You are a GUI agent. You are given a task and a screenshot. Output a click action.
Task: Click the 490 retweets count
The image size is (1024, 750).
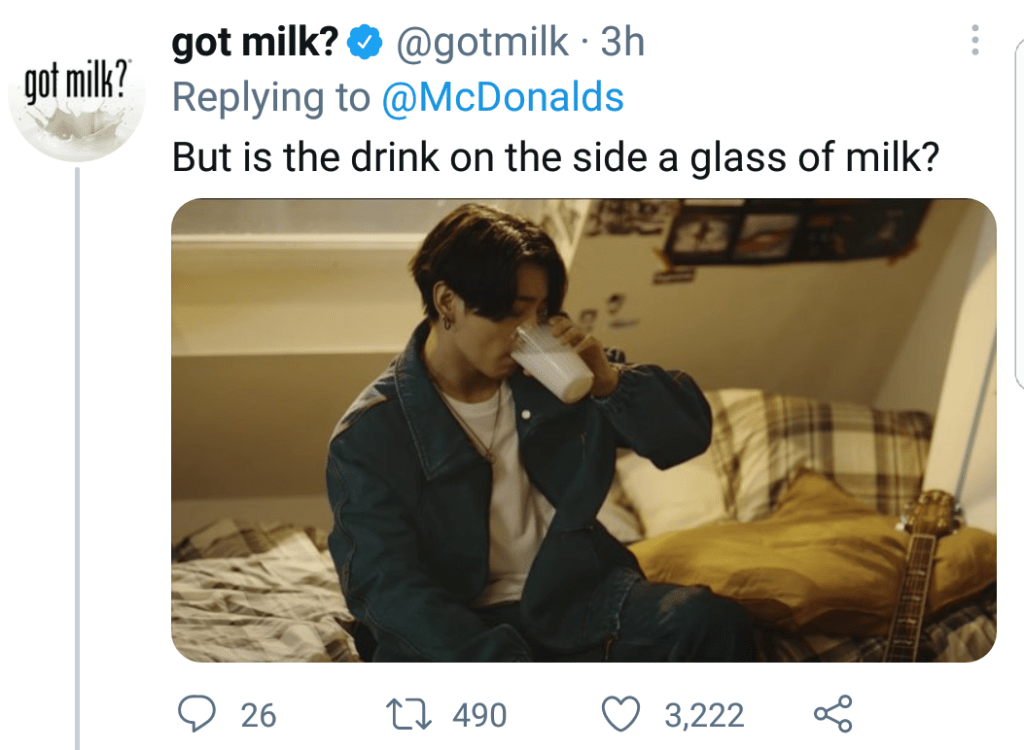(x=480, y=715)
